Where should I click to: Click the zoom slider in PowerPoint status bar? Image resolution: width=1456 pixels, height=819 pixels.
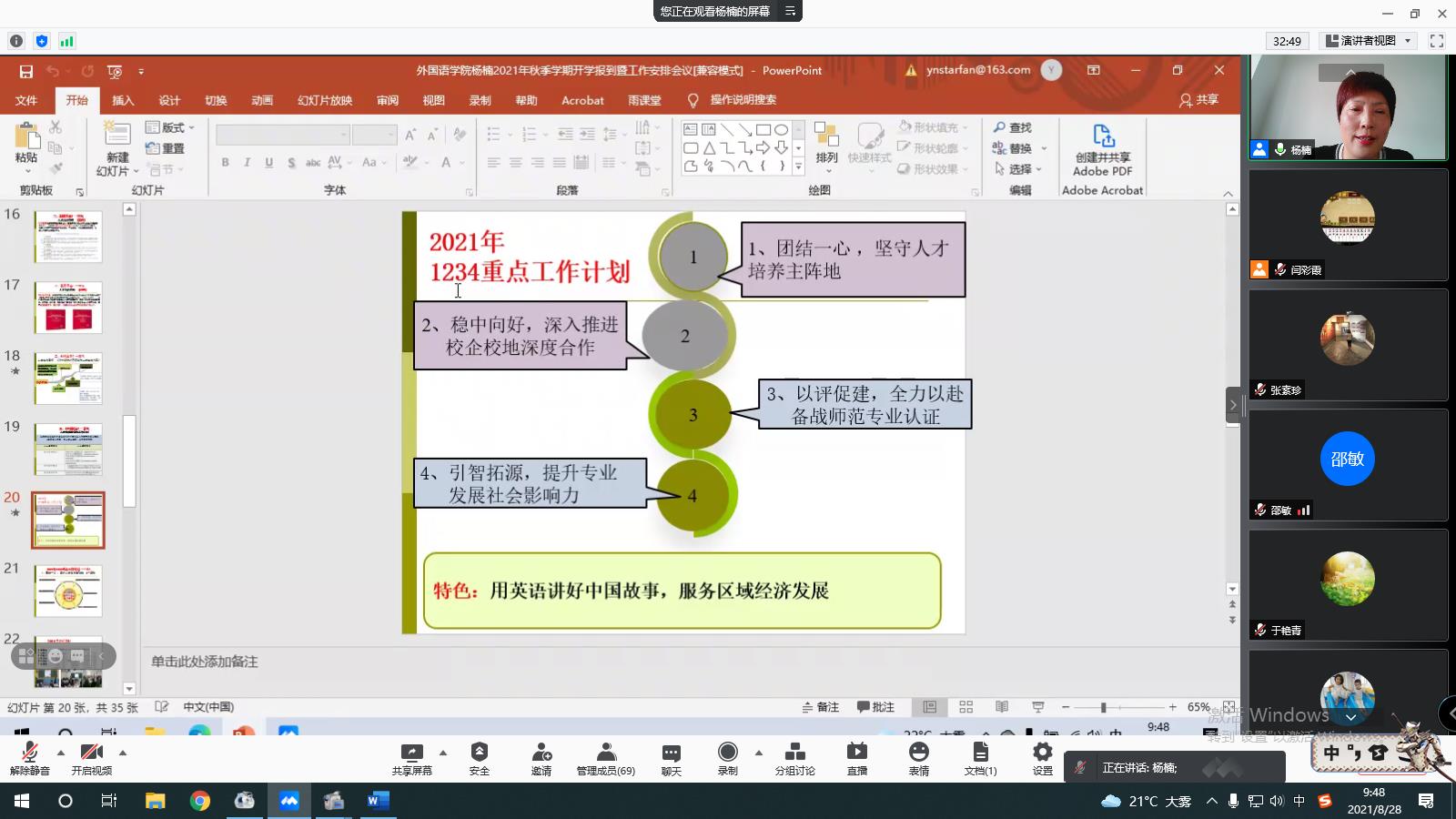1103,707
